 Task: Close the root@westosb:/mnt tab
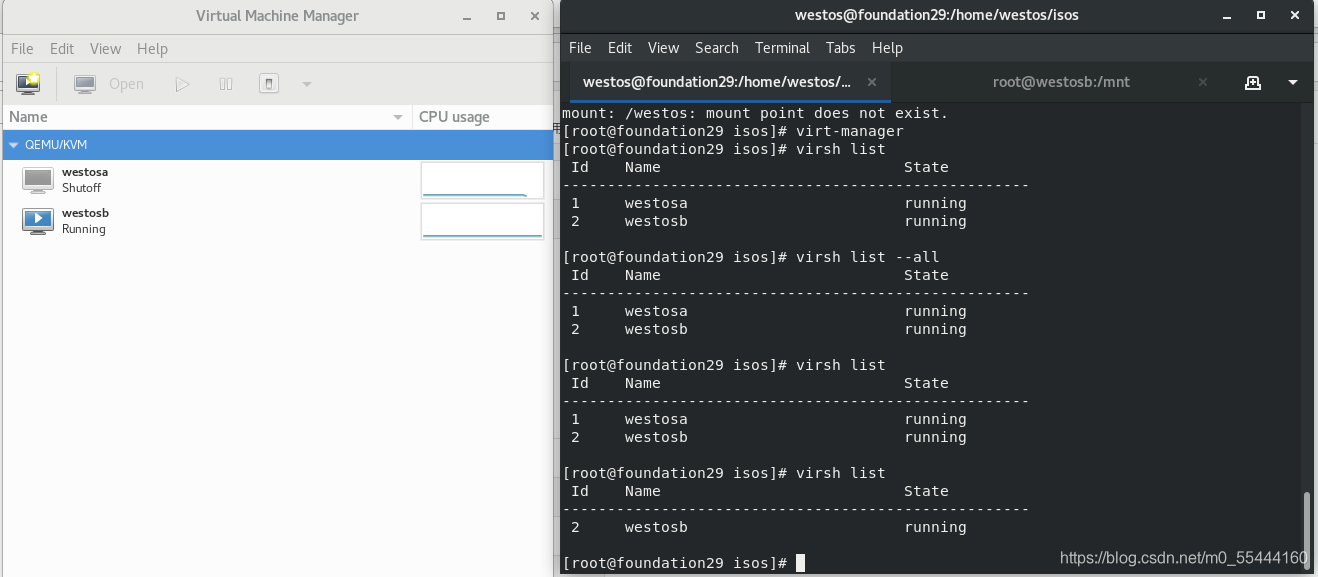point(1203,82)
